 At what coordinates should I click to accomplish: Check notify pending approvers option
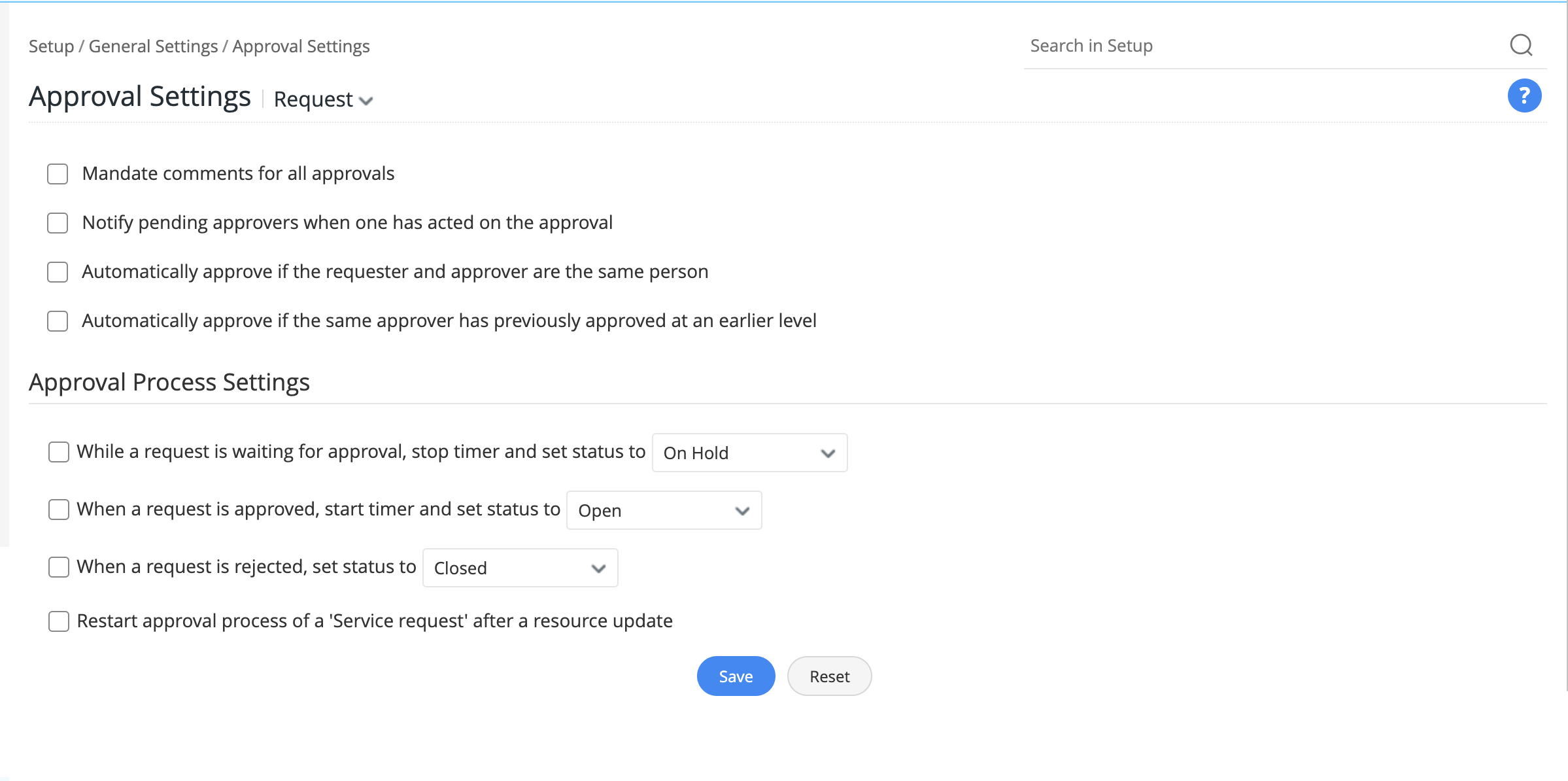(58, 222)
